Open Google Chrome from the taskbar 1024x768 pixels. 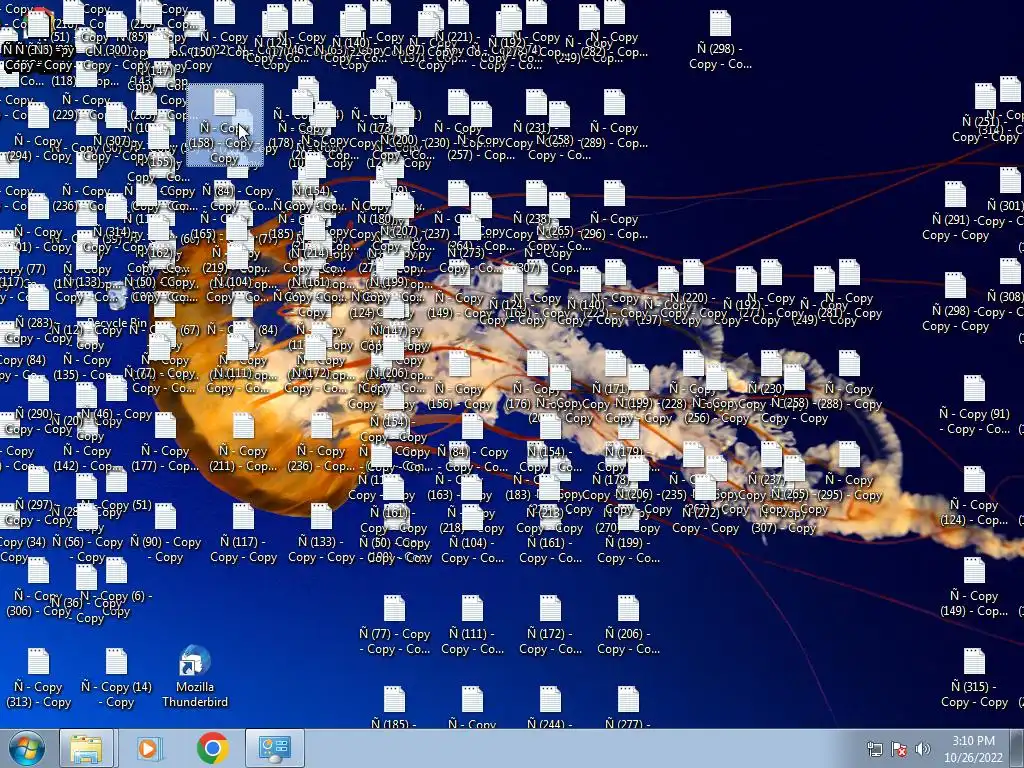click(212, 748)
